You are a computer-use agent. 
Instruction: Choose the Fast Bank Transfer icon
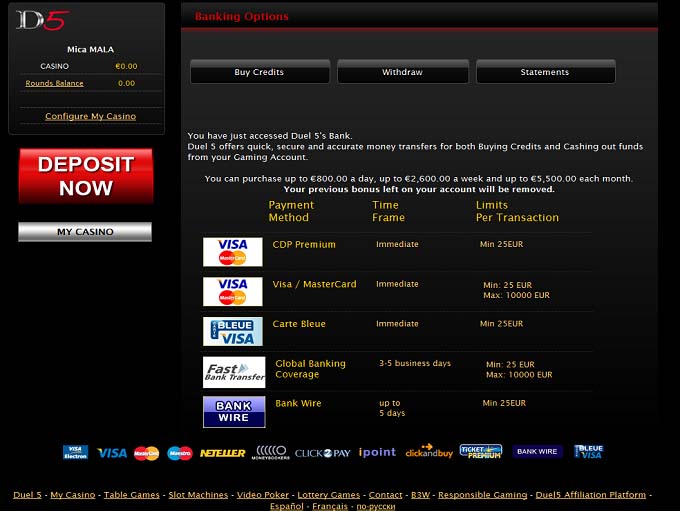234,371
